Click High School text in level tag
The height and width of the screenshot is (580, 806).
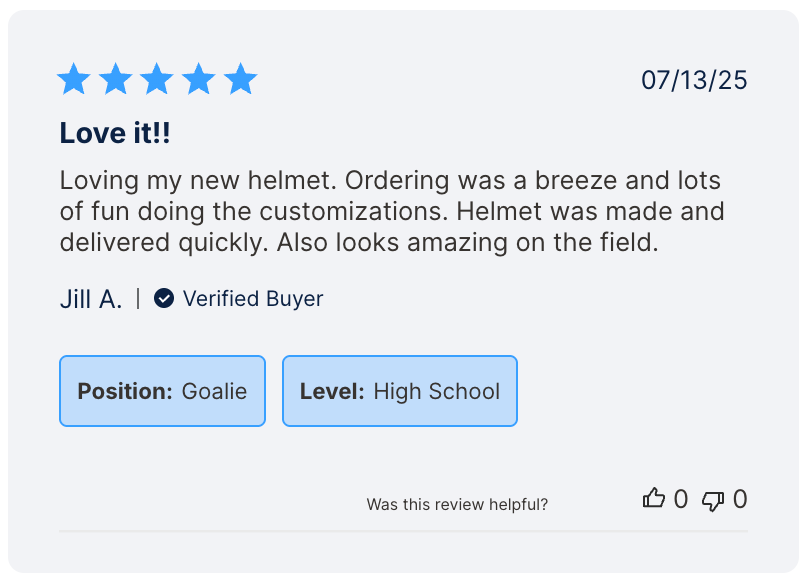coord(437,391)
